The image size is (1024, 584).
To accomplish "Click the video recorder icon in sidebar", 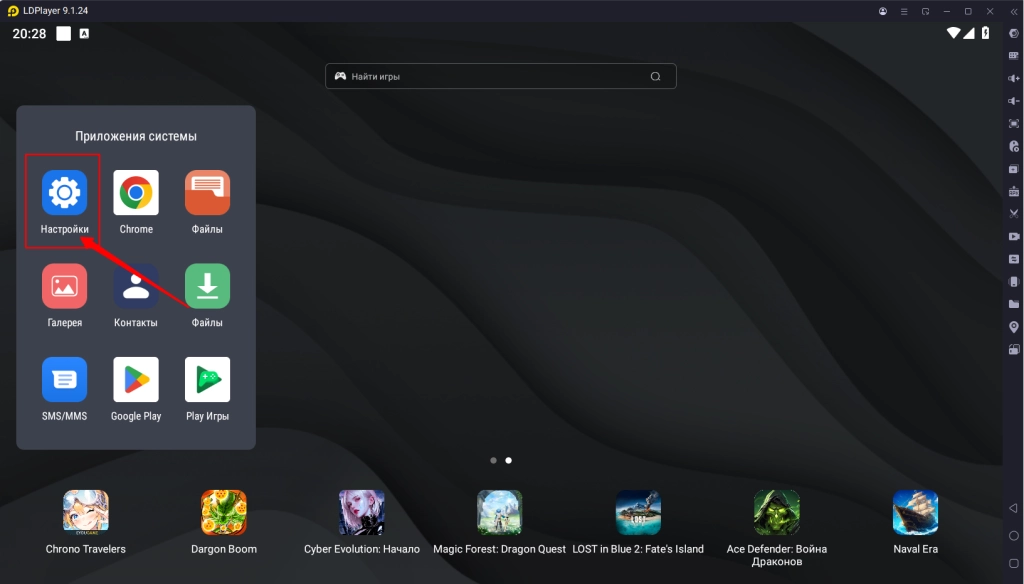I will click(1013, 236).
